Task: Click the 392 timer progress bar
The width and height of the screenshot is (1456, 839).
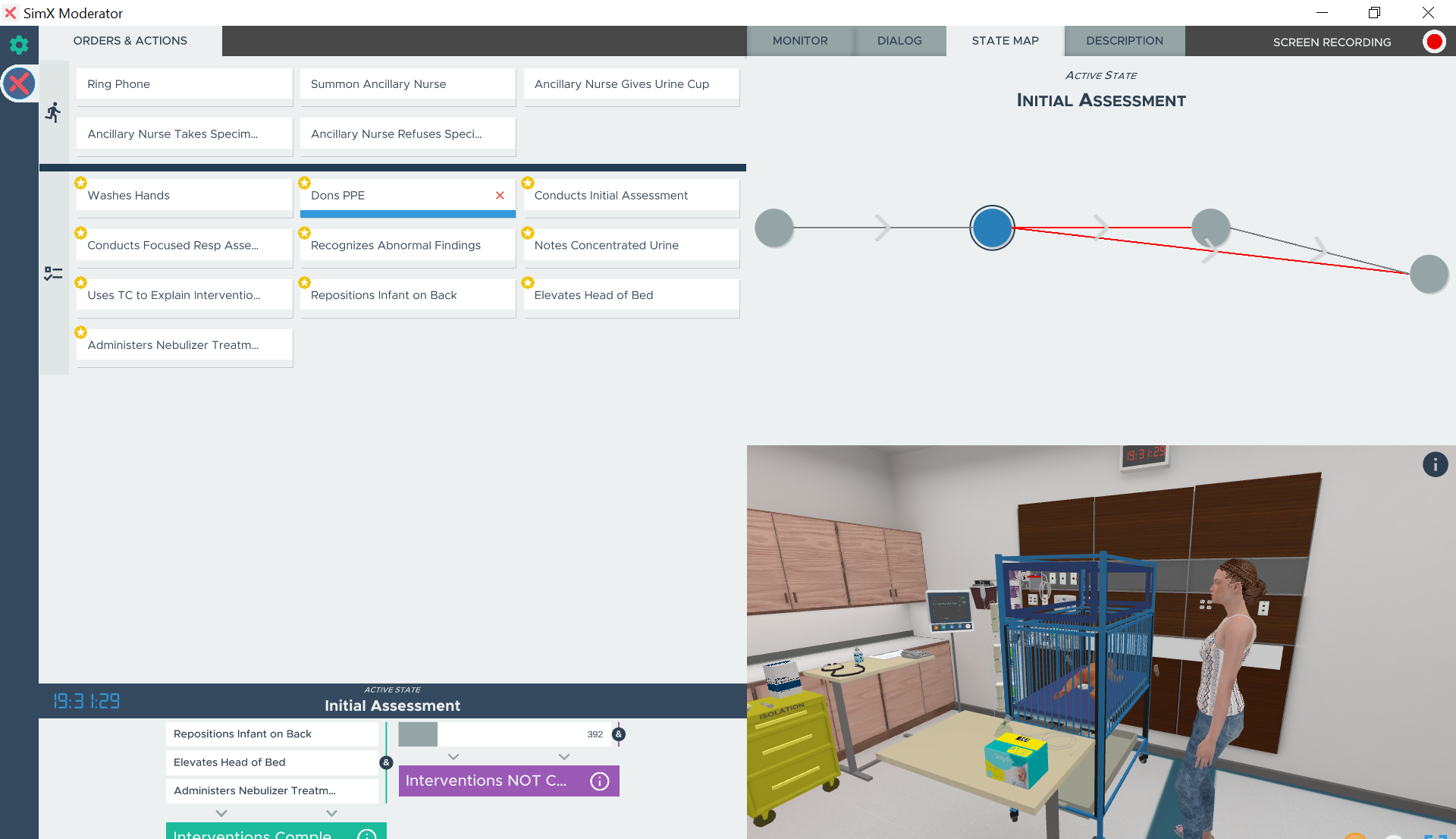Action: tap(504, 734)
